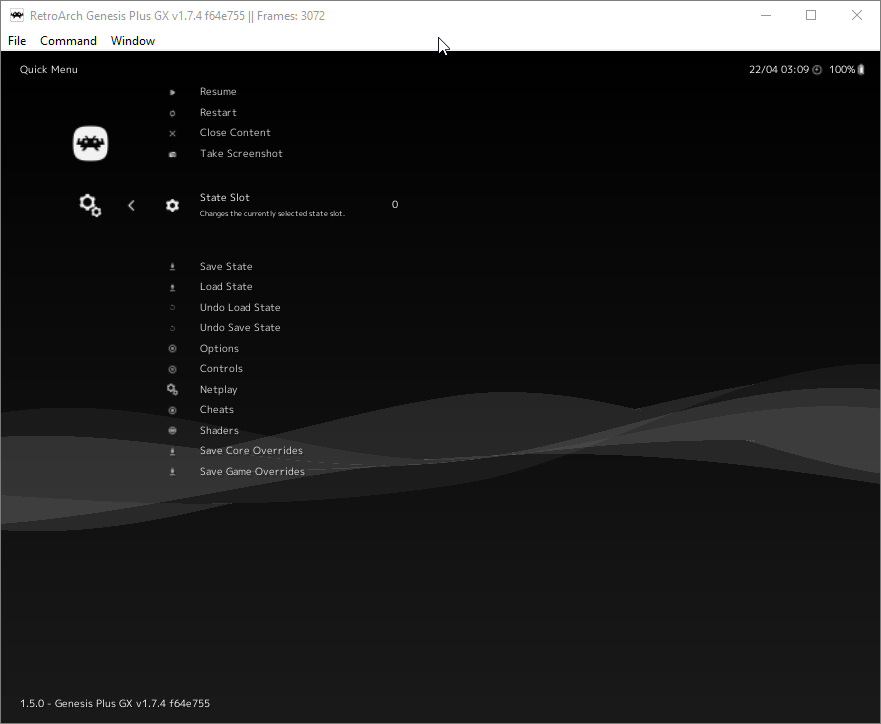Click the Save State icon

click(x=172, y=267)
